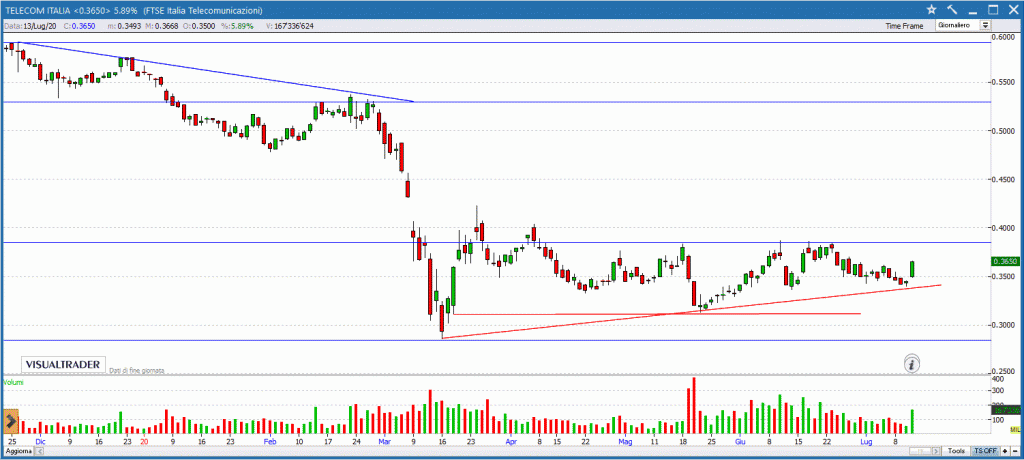Click the 400 volume axis label
1024x460 pixels.
click(1000, 379)
